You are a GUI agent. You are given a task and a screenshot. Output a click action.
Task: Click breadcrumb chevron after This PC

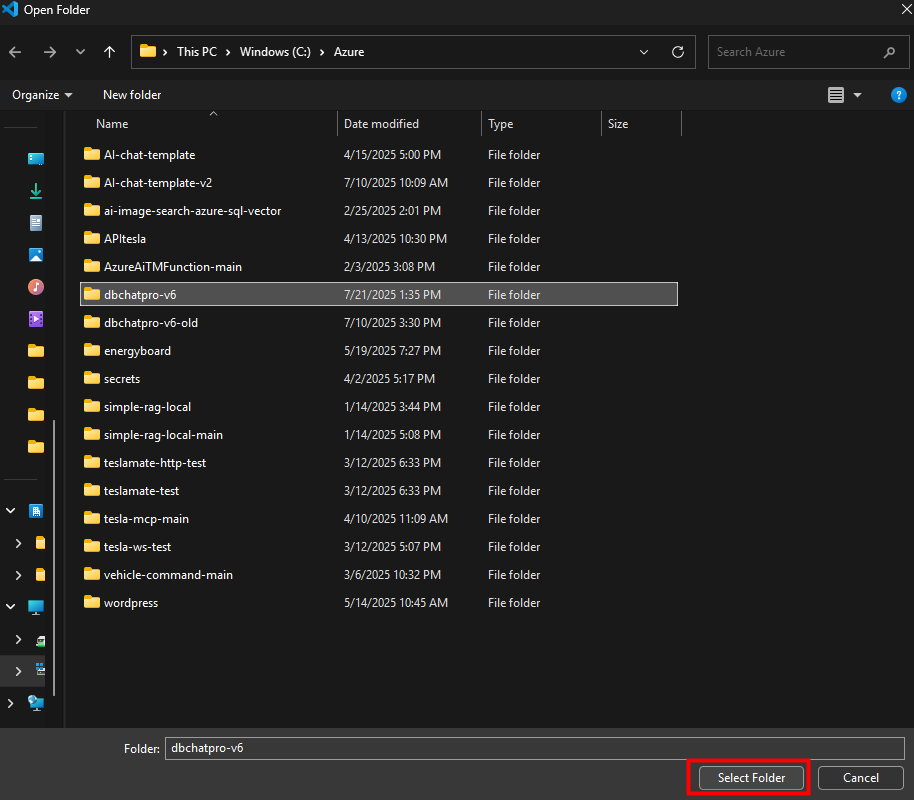(227, 52)
